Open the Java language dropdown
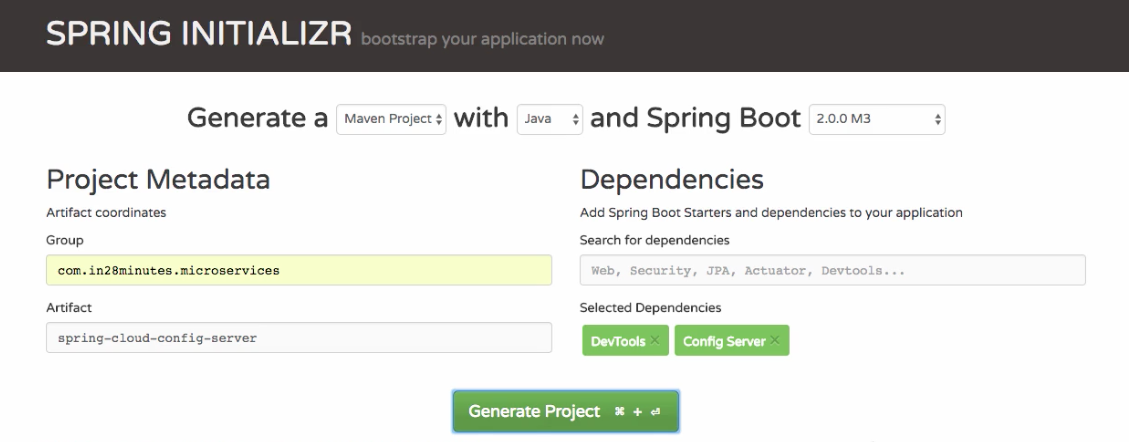Screen dimensions: 1129x442 [x=550, y=119]
